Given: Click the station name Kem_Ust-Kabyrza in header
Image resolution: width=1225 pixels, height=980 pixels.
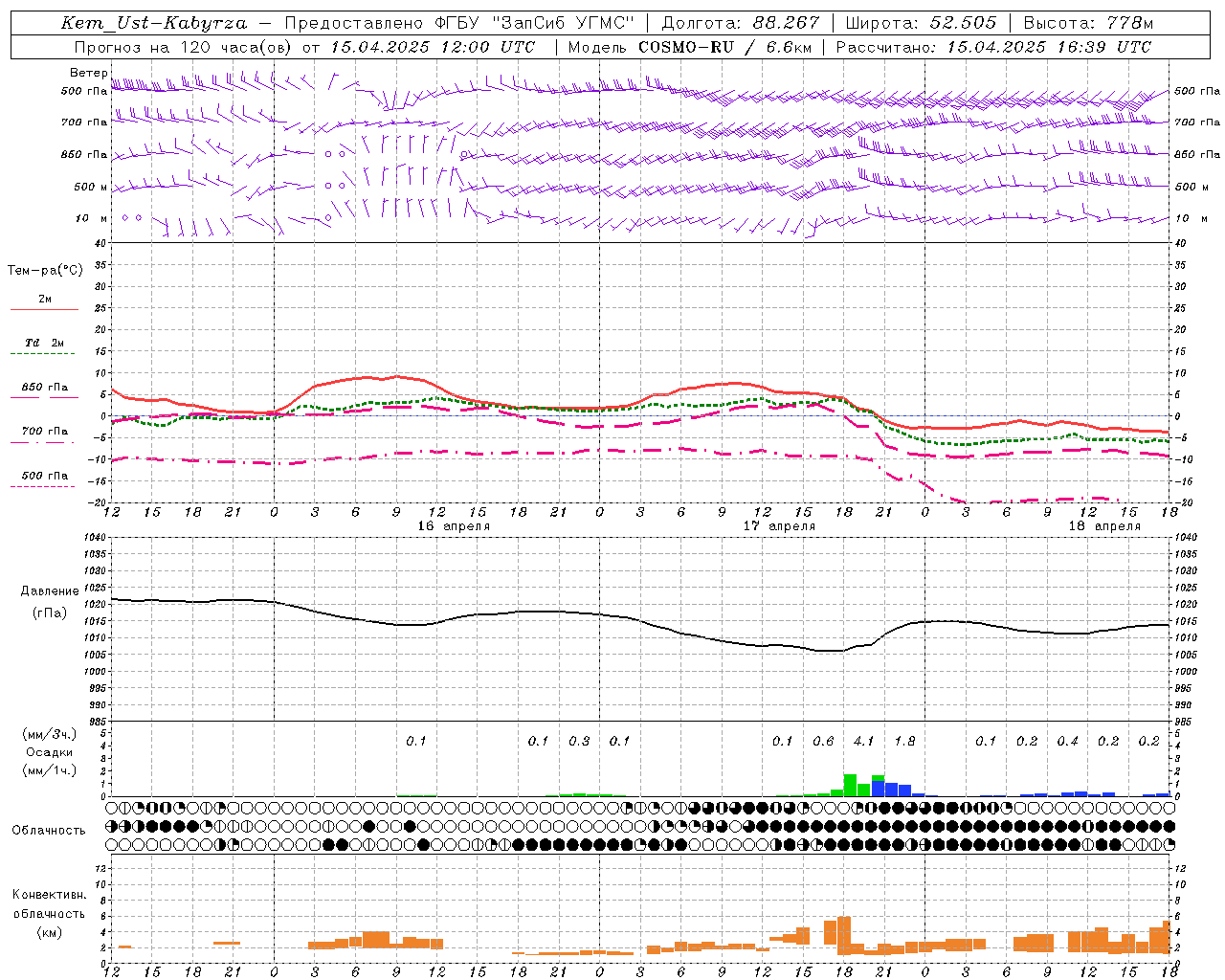Looking at the screenshot, I should pos(153,23).
